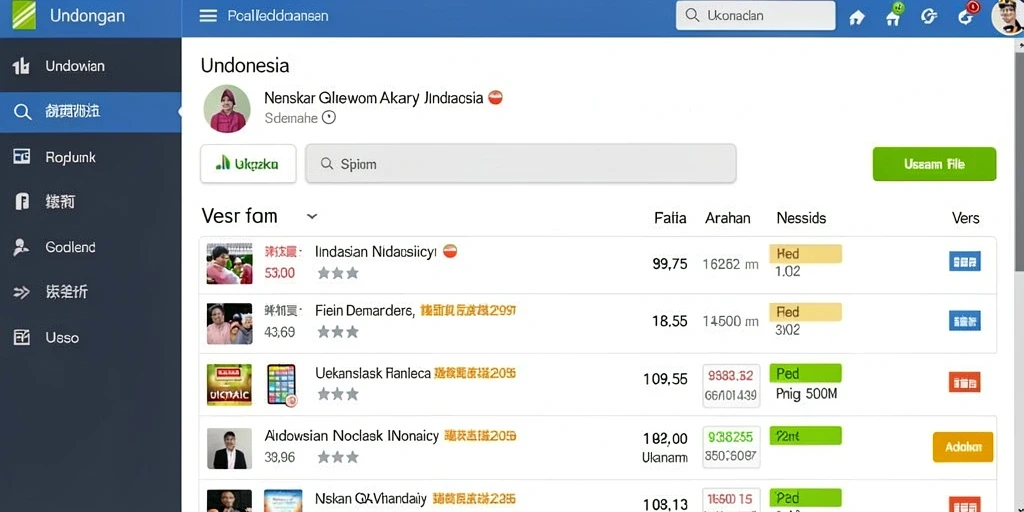
Task: Click the Godlend sidebar person icon
Action: [x=22, y=247]
